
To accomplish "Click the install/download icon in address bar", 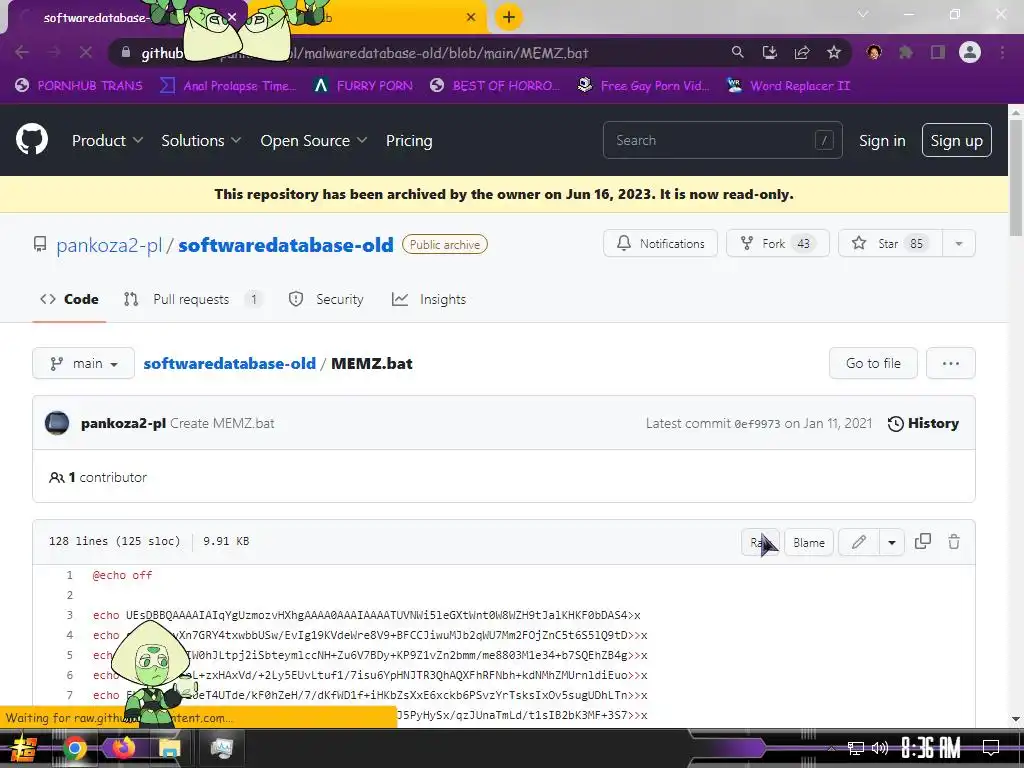I will tap(769, 52).
